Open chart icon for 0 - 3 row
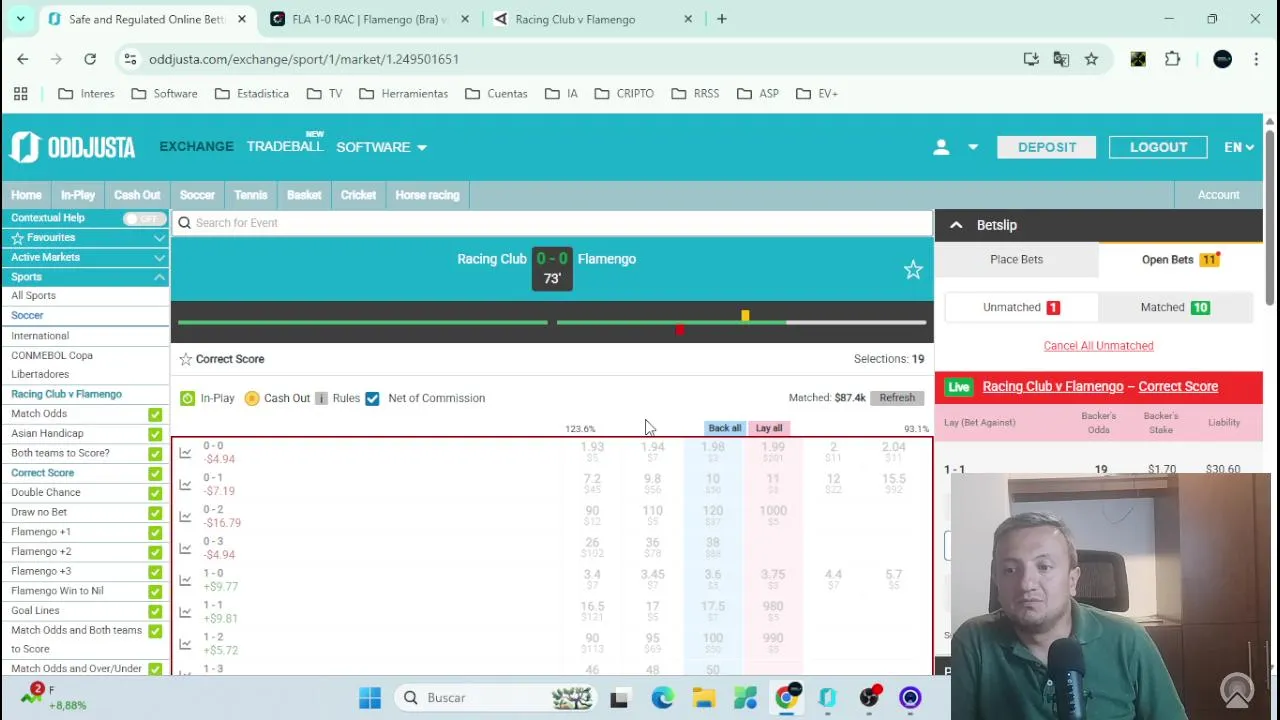Screen dimensions: 1280x720 click(x=185, y=549)
